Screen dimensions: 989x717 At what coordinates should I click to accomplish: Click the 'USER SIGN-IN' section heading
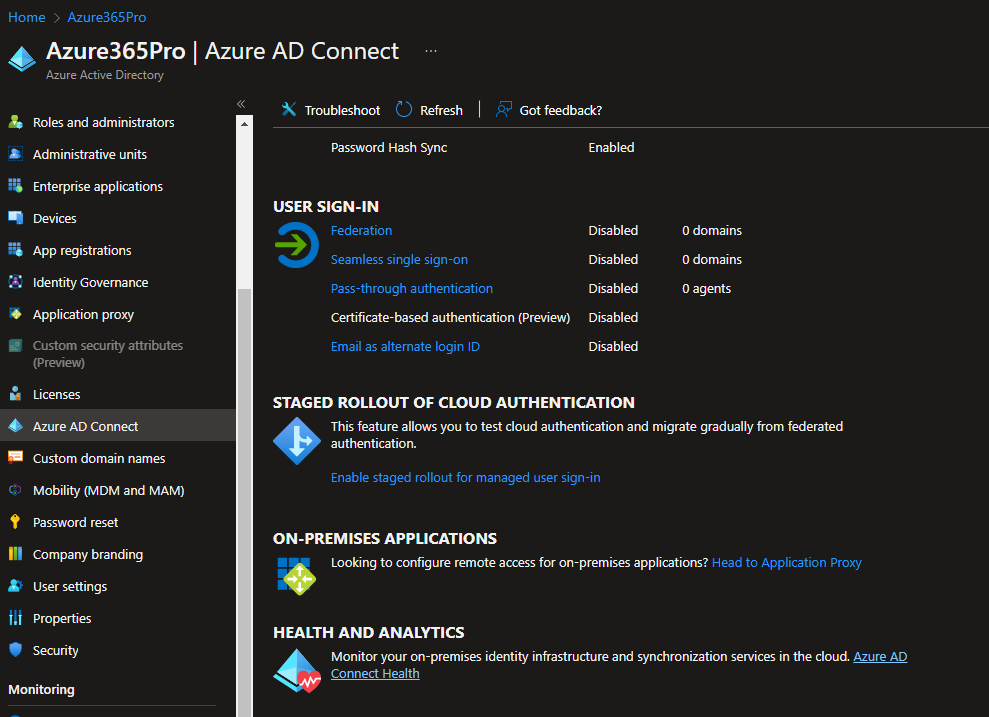click(x=326, y=206)
